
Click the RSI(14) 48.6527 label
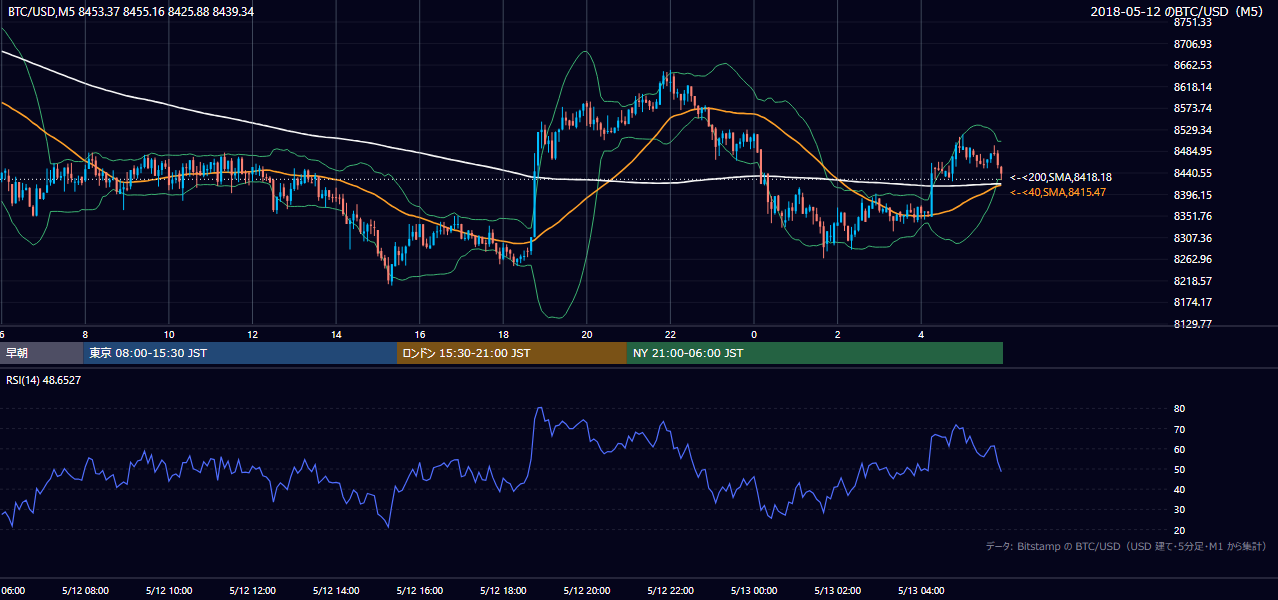(x=45, y=380)
